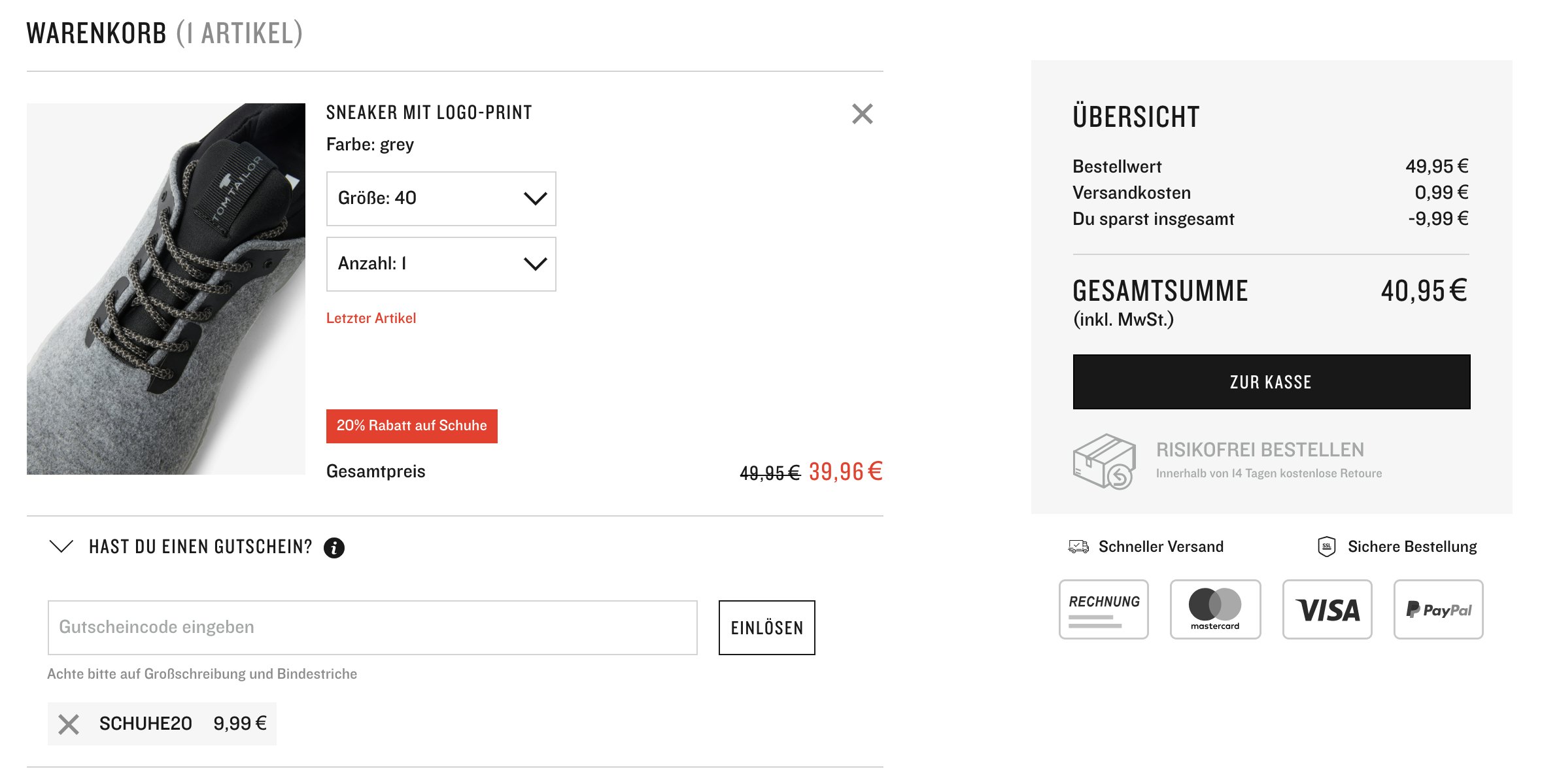Select the PayPal payment icon
This screenshot has height=784, width=1542.
click(1438, 609)
